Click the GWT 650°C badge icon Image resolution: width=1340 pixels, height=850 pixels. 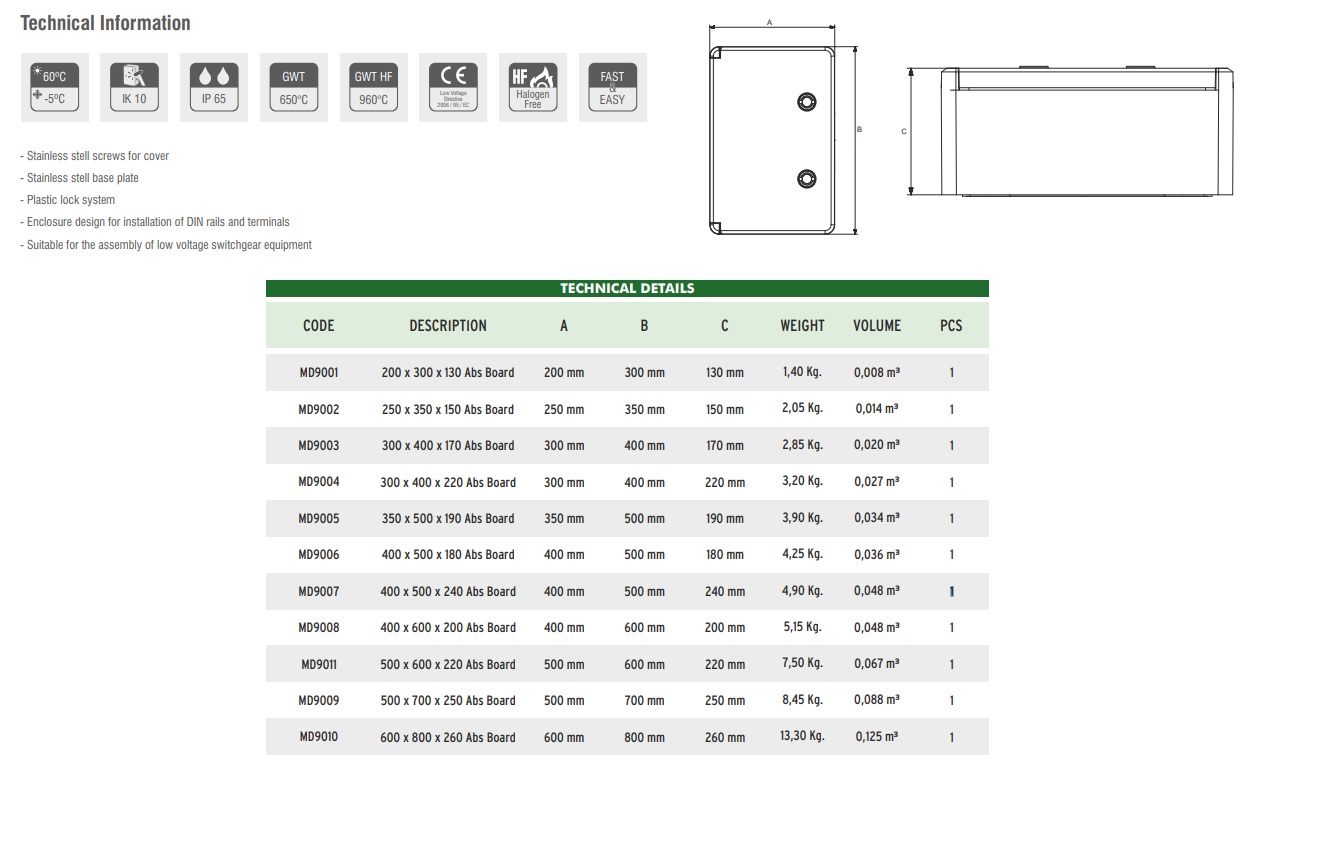[x=293, y=88]
